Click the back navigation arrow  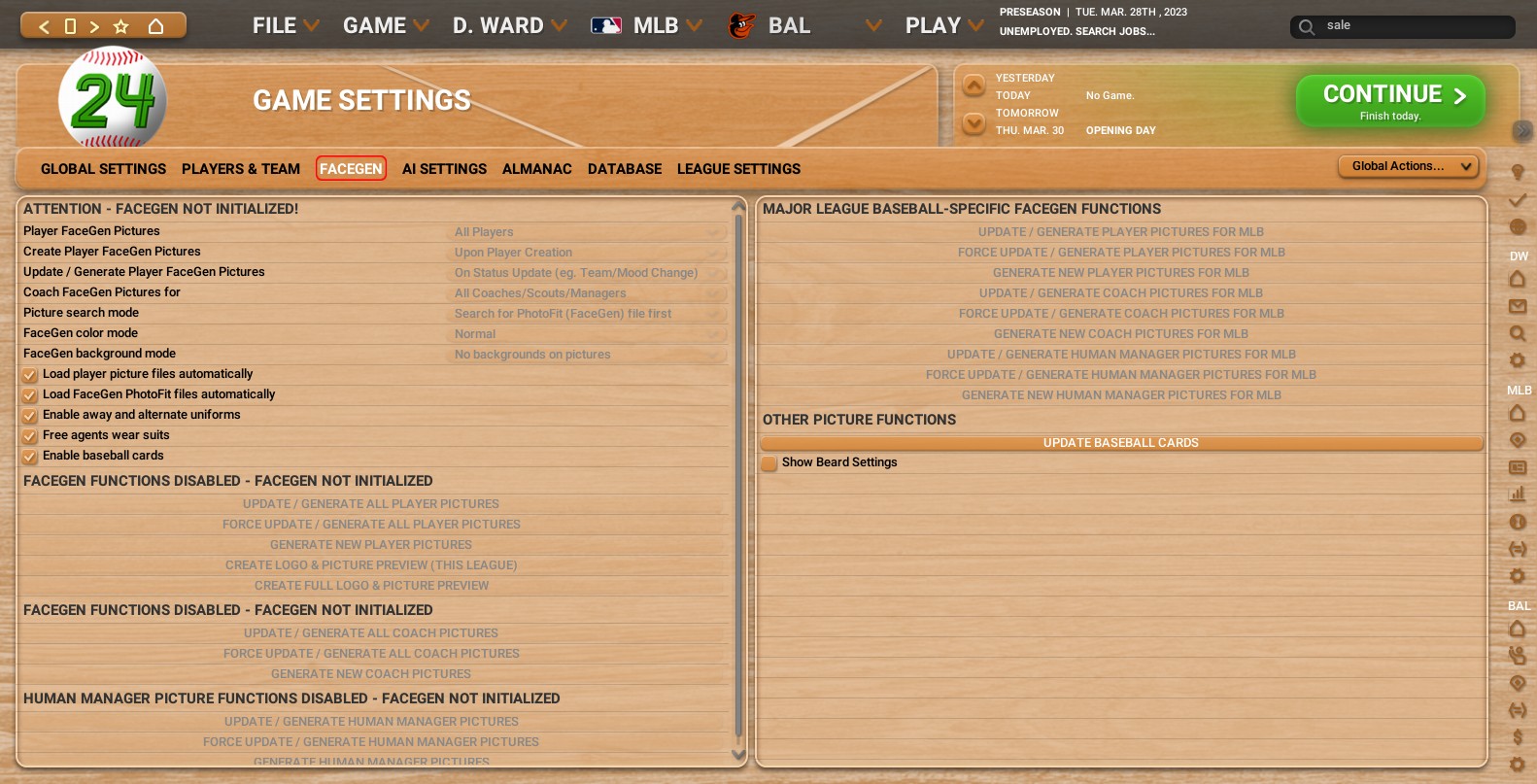44,26
